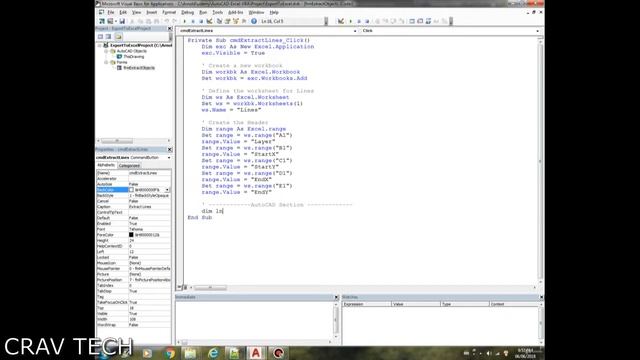Click the Paste toolbar icon
This screenshot has height=360, width=640.
point(149,21)
